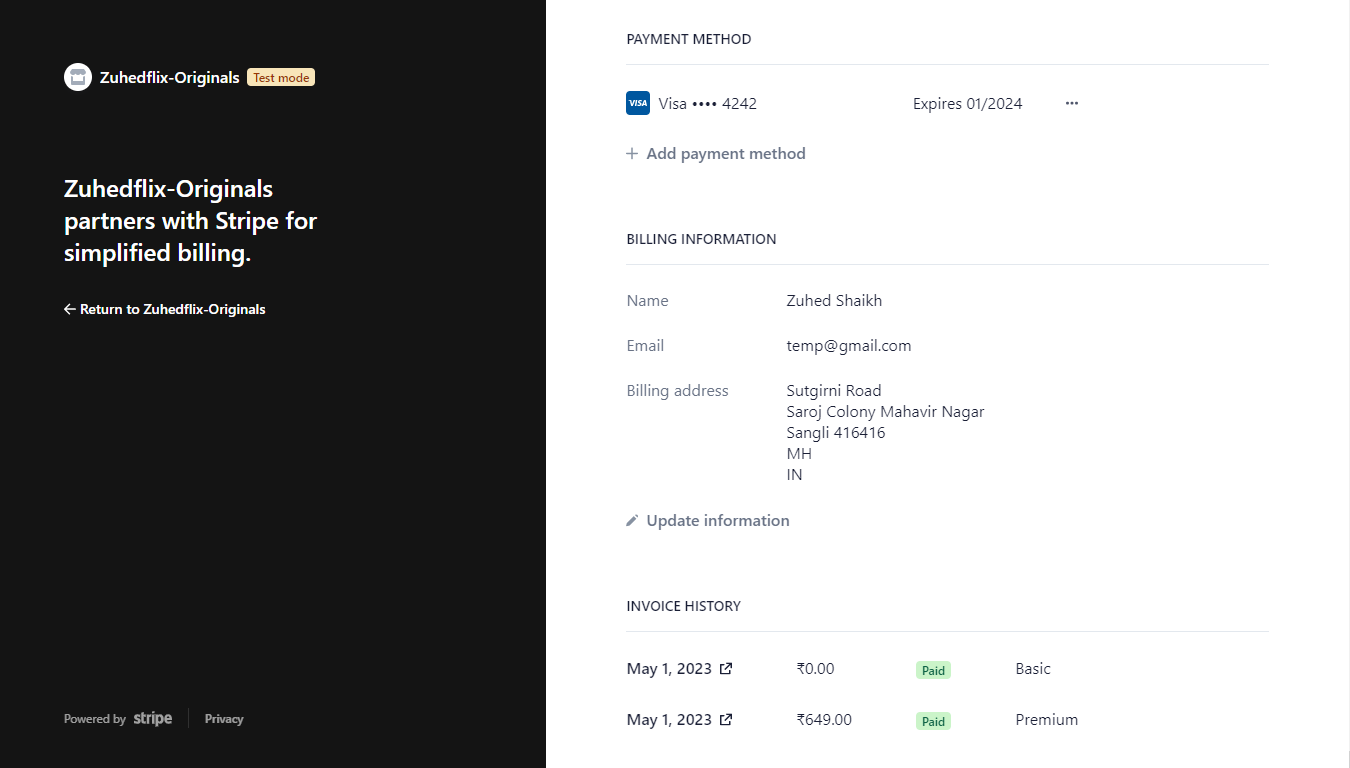Click the Test mode badge
This screenshot has width=1350, height=768.
[x=281, y=77]
